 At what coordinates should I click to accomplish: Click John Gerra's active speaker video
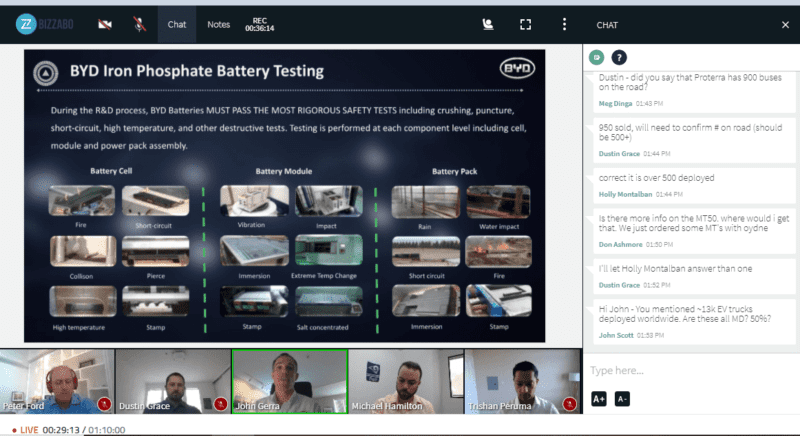pos(289,381)
